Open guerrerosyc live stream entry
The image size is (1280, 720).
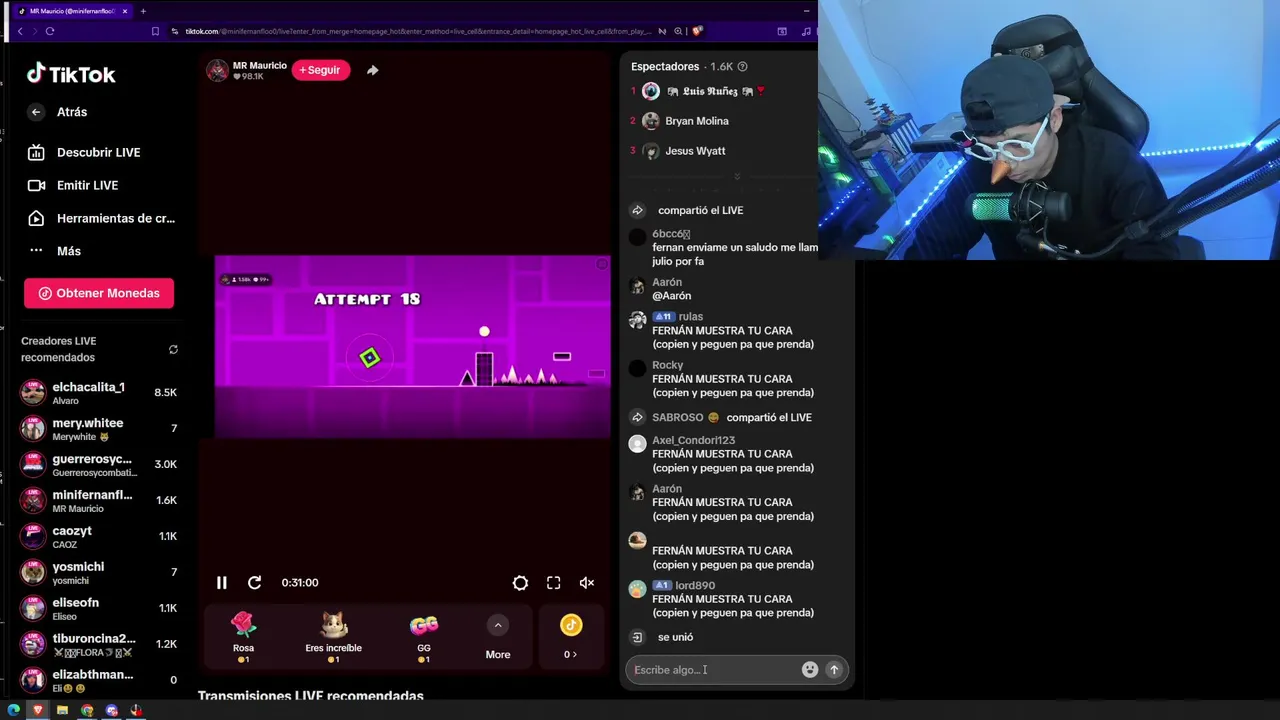pos(99,465)
